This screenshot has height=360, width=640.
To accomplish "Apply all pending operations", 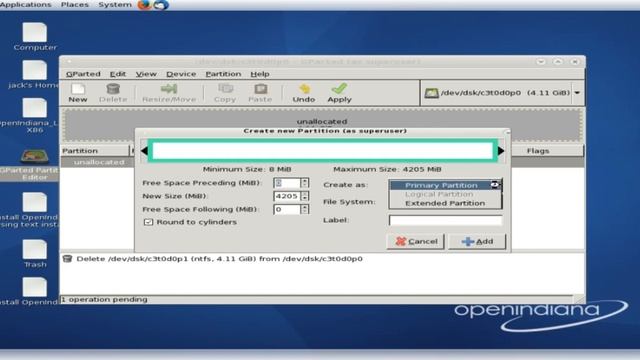I will pos(339,93).
